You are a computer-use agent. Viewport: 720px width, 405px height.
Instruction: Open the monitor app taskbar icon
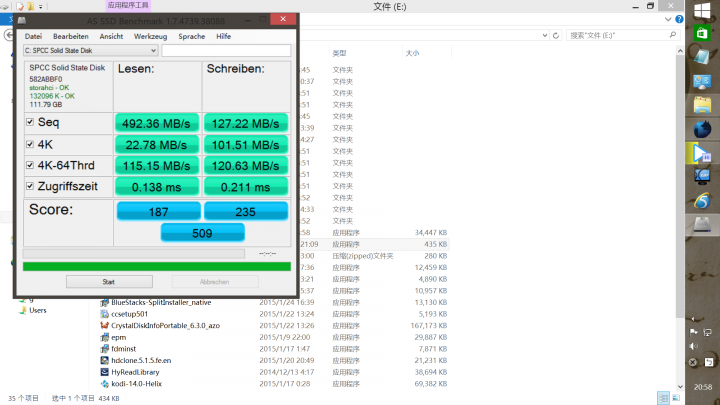pos(702,177)
